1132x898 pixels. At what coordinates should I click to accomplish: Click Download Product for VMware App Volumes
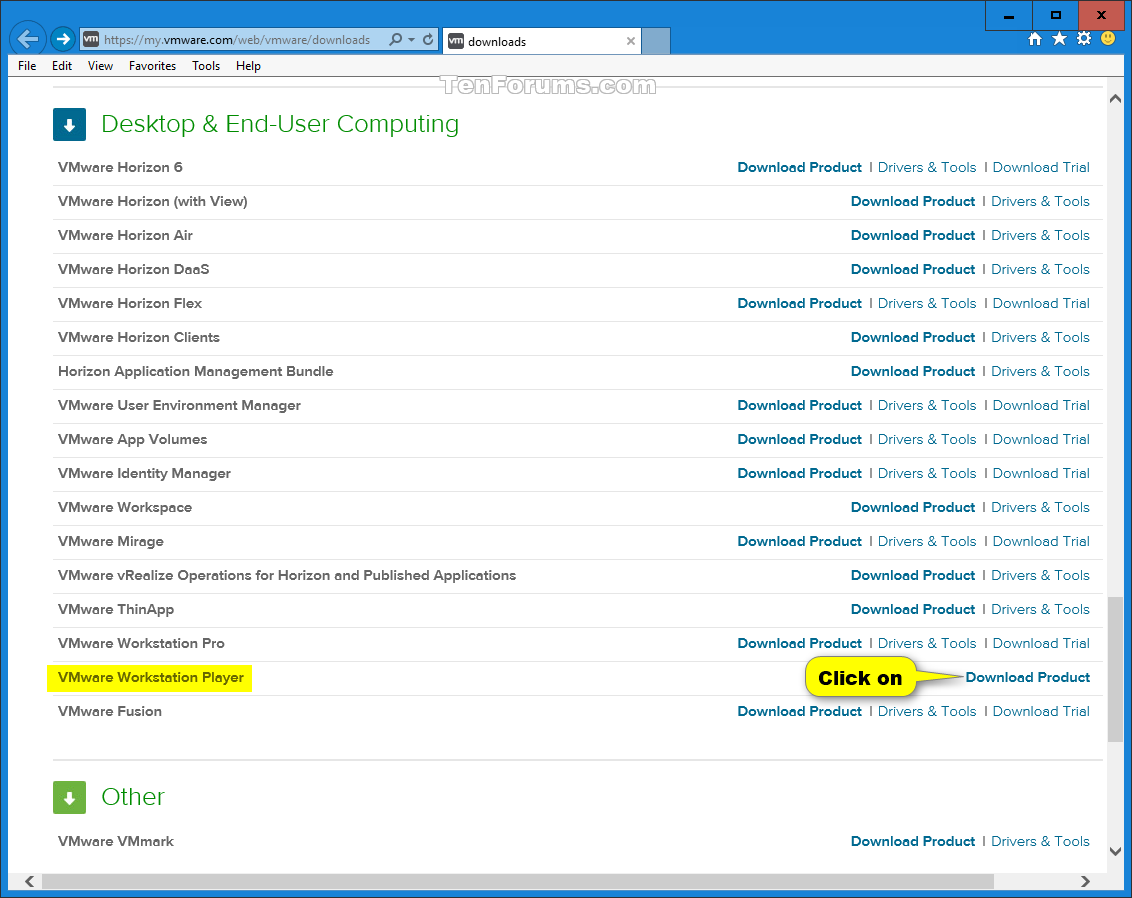(x=799, y=439)
